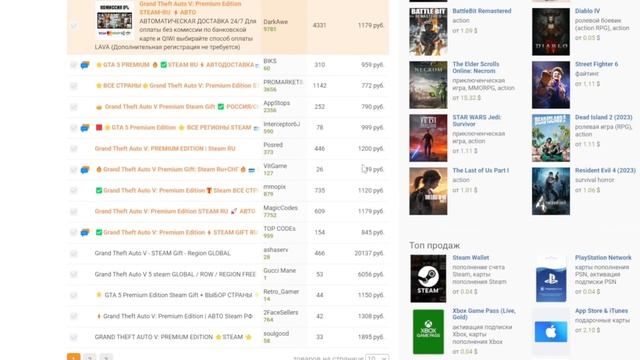Open the STEAM Gift - Region GLOBAL listing
640x360 pixels.
pyautogui.click(x=162, y=253)
